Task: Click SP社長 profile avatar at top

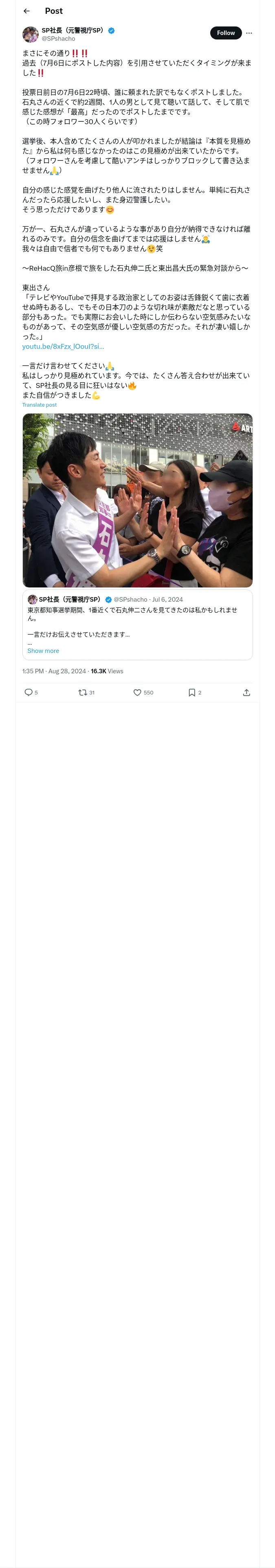Action: pyautogui.click(x=31, y=34)
